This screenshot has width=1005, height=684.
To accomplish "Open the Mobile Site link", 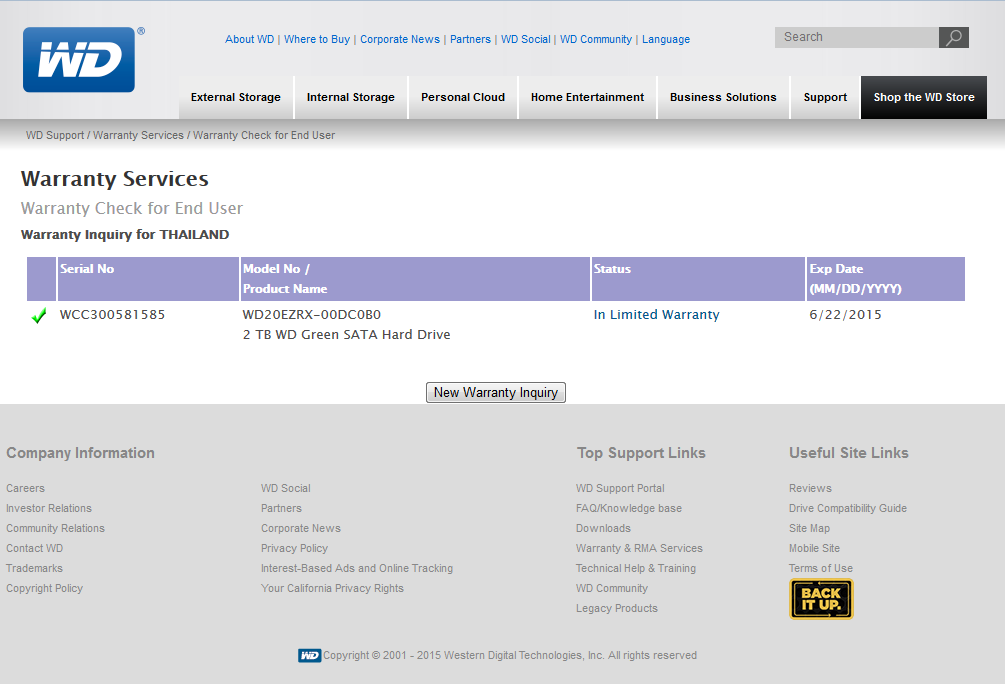I will [x=814, y=548].
